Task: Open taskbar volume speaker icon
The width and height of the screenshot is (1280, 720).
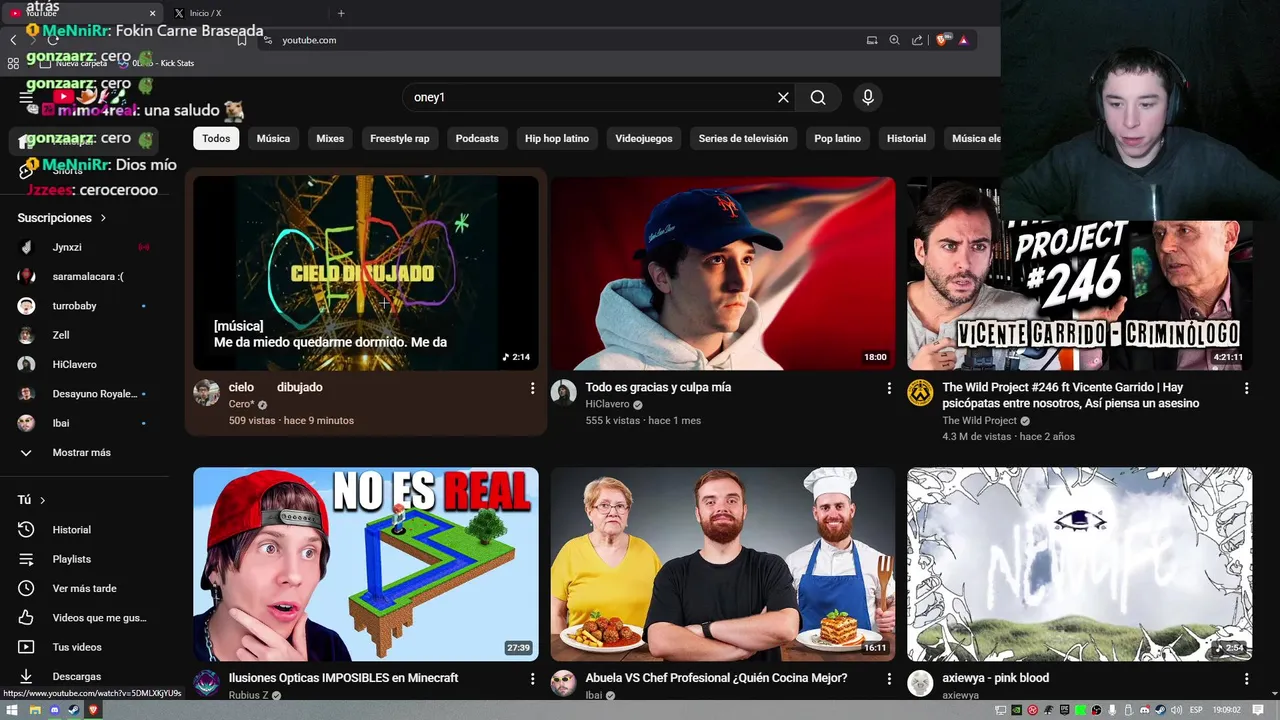Action: click(1177, 710)
